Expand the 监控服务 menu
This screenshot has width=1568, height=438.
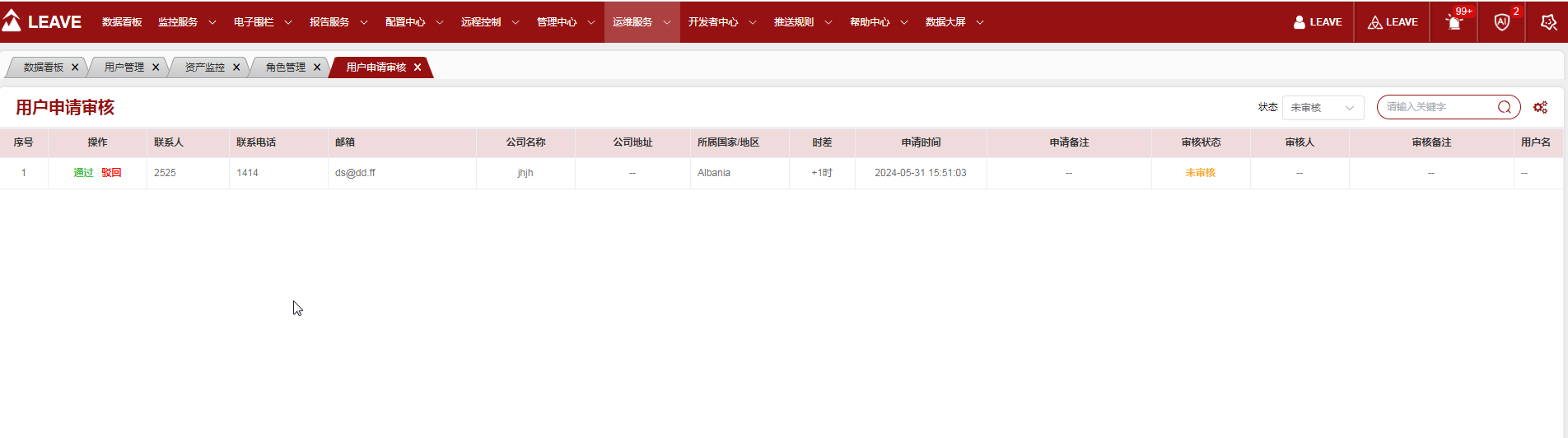pyautogui.click(x=187, y=22)
